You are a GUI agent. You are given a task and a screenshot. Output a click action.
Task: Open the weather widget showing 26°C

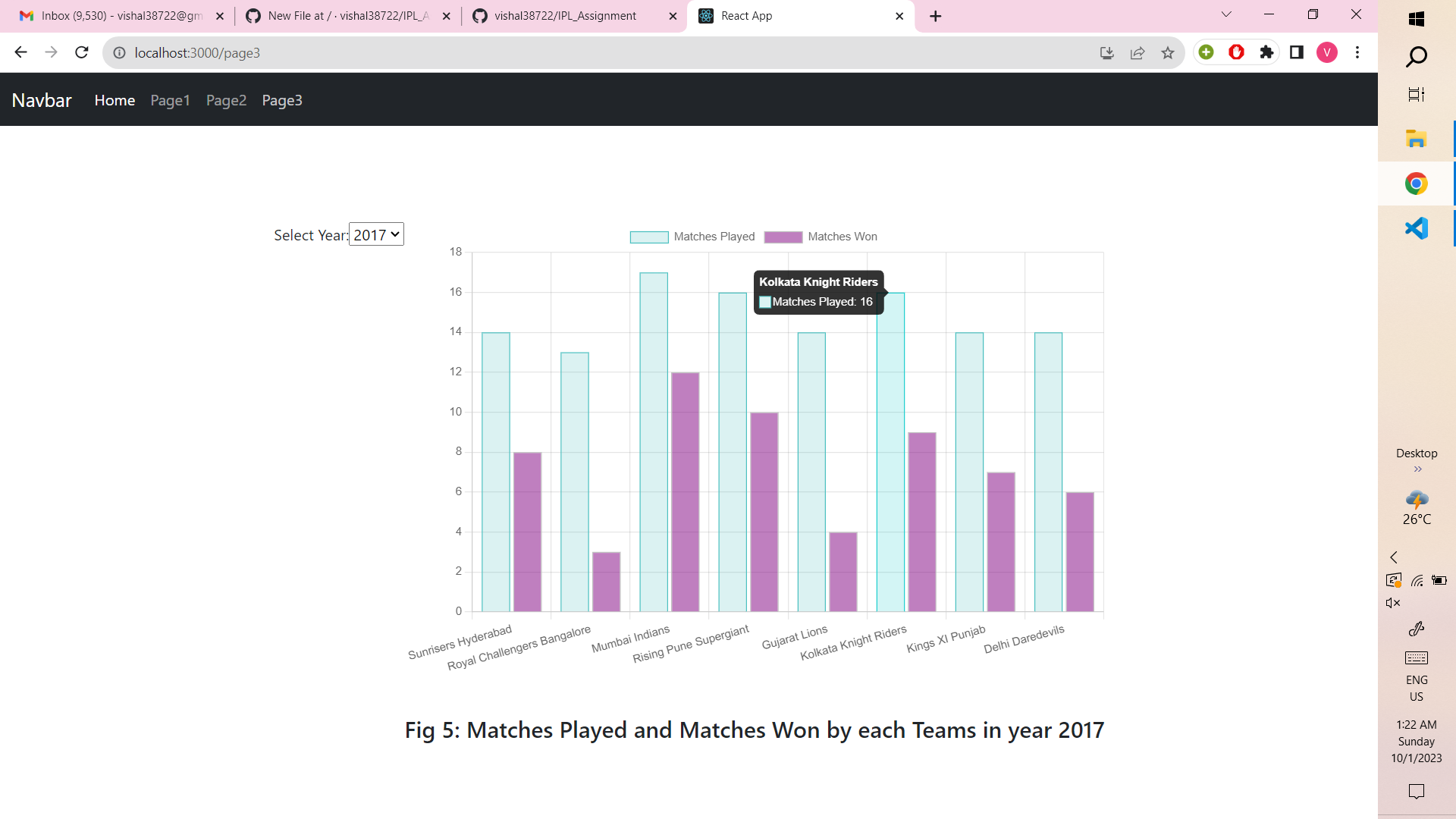click(1417, 508)
